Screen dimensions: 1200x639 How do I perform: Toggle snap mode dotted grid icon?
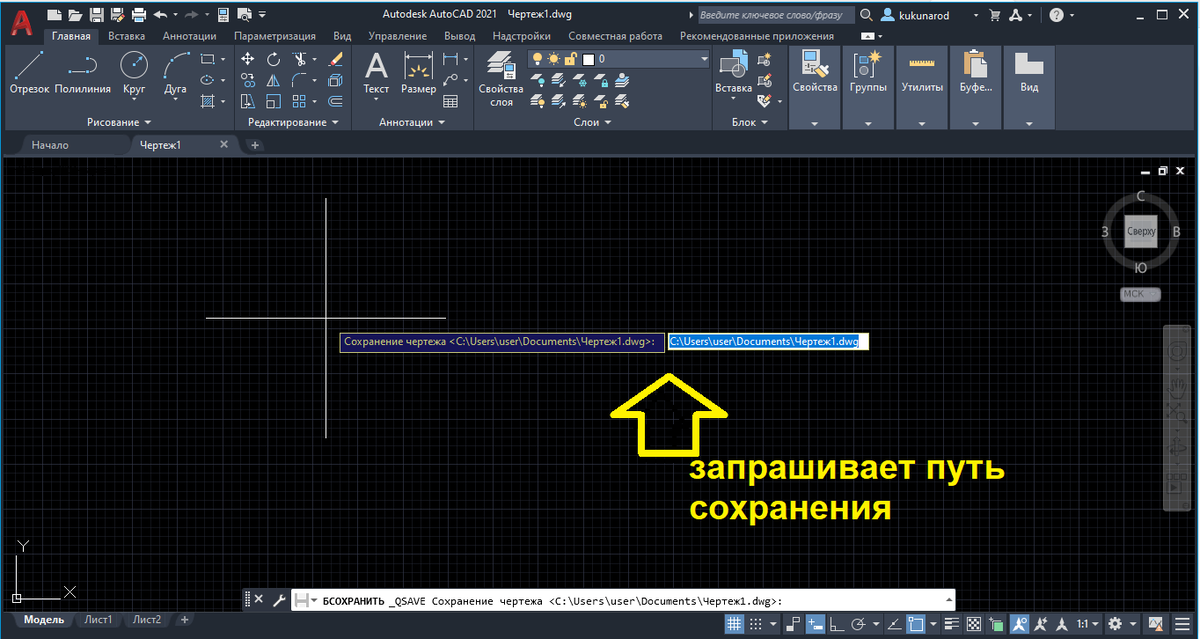click(757, 623)
